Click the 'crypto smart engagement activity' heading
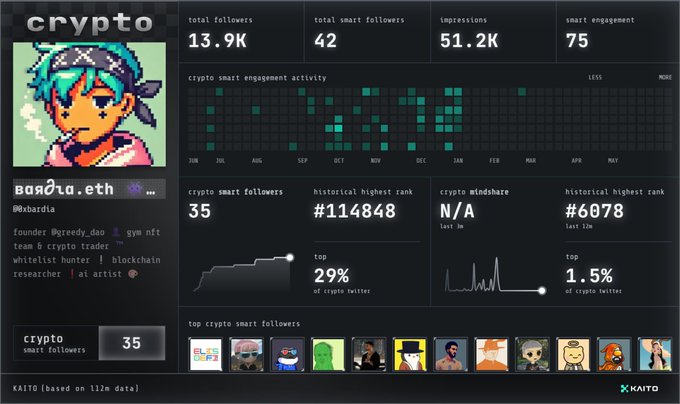680x404 pixels. (257, 78)
